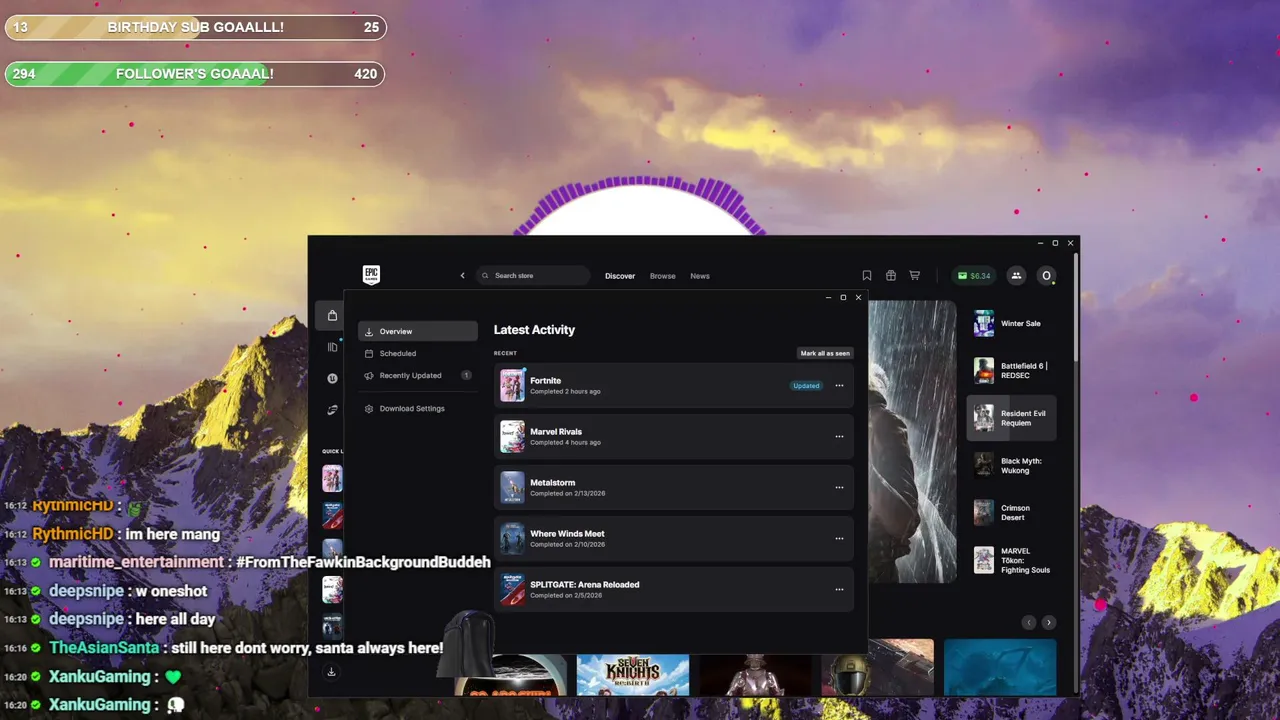This screenshot has height=720, width=1280.
Task: Open the Marvel Rivals row options menu
Action: pos(839,436)
